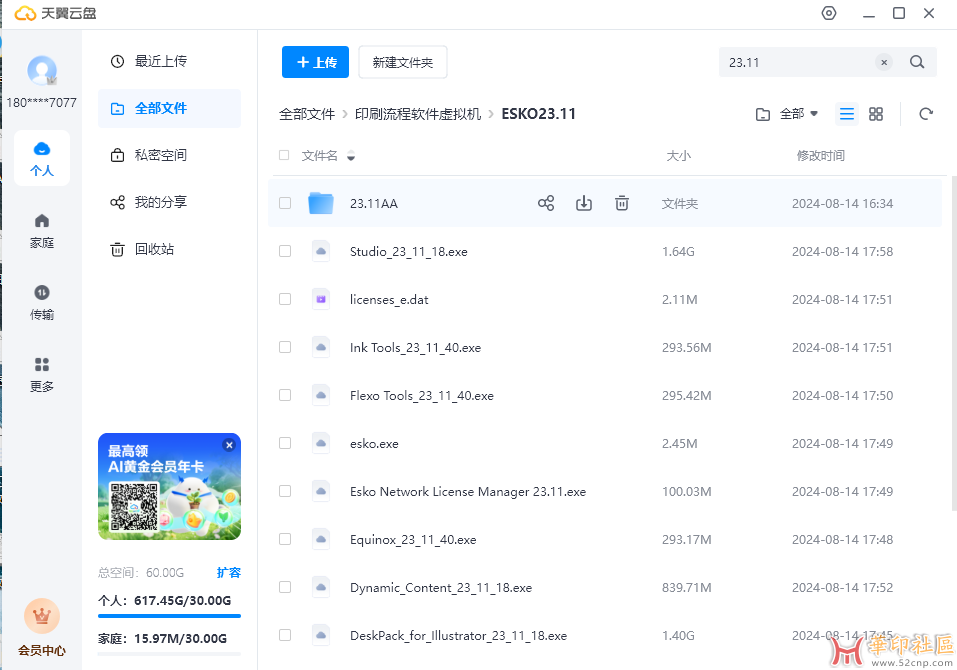Screen dimensions: 957x670
Task: Select file name Equinox_23_11_40.exe
Action: tap(413, 540)
